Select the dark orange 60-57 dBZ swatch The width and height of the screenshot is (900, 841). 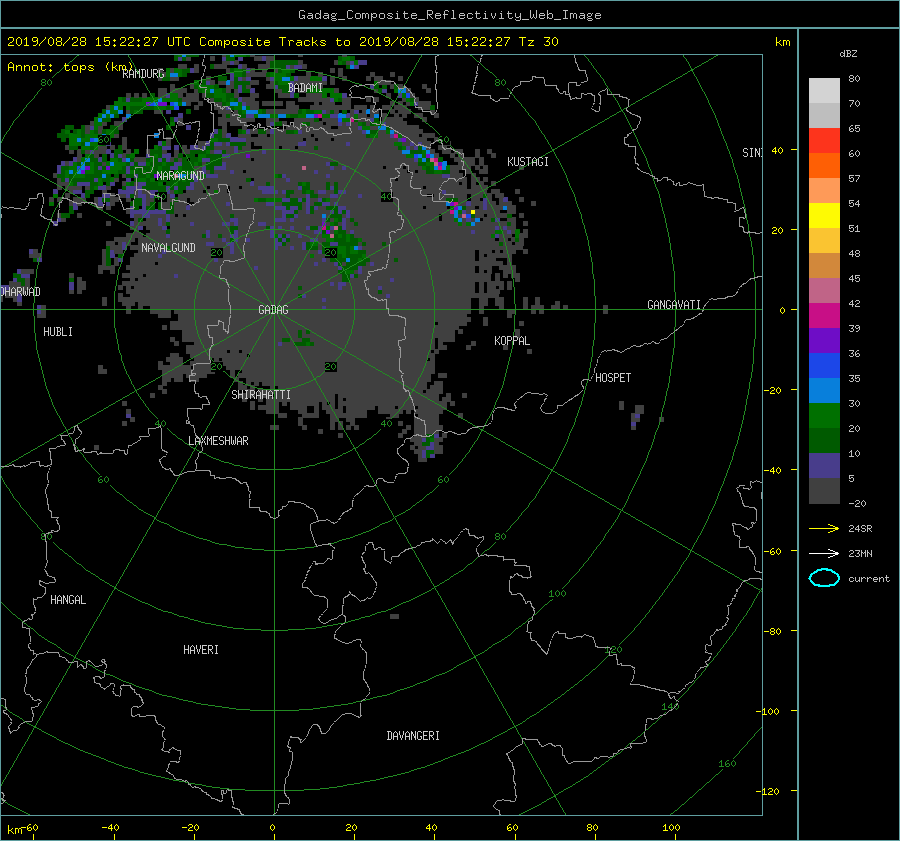coord(824,166)
